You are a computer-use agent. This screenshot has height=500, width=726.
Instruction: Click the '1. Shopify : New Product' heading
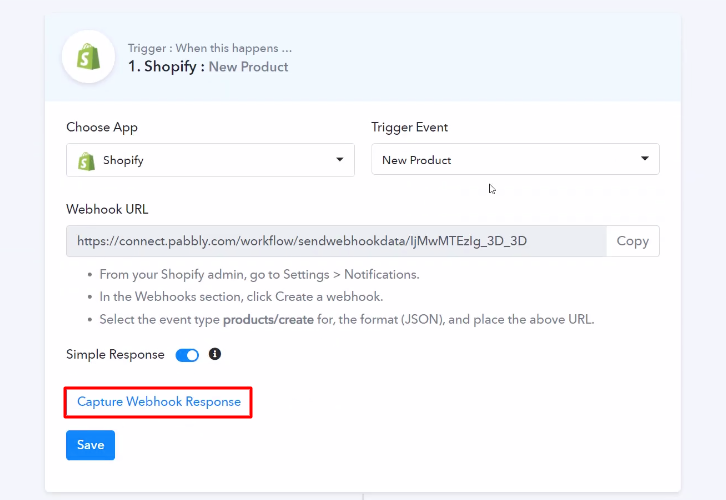208,67
